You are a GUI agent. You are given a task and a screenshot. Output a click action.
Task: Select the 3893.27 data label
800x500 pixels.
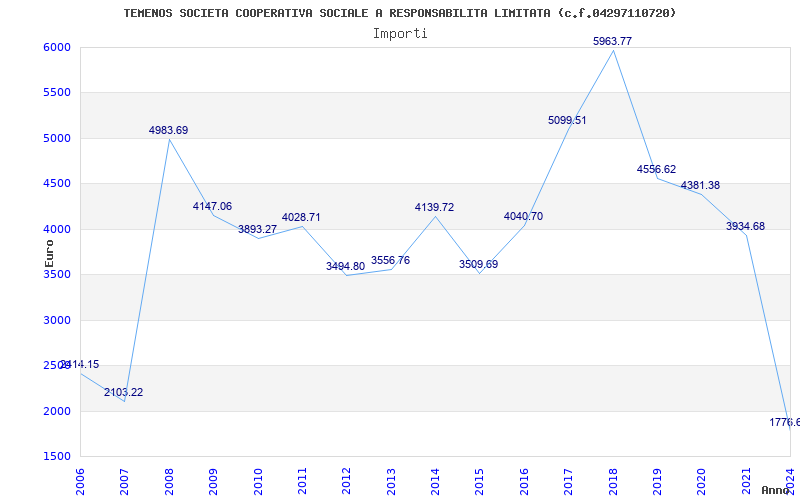pyautogui.click(x=257, y=229)
